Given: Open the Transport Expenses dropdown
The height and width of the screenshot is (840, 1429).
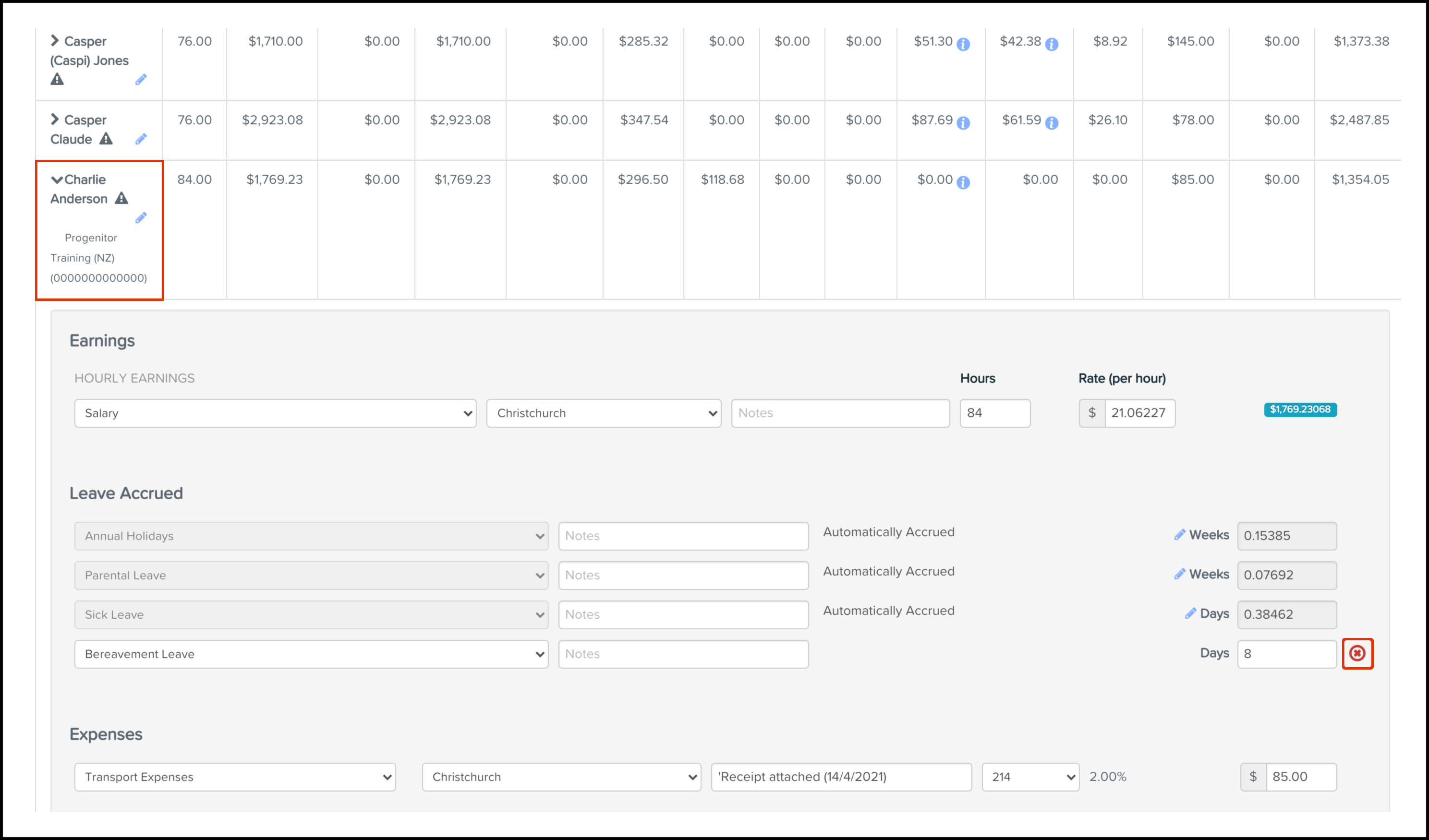Looking at the screenshot, I should point(235,777).
